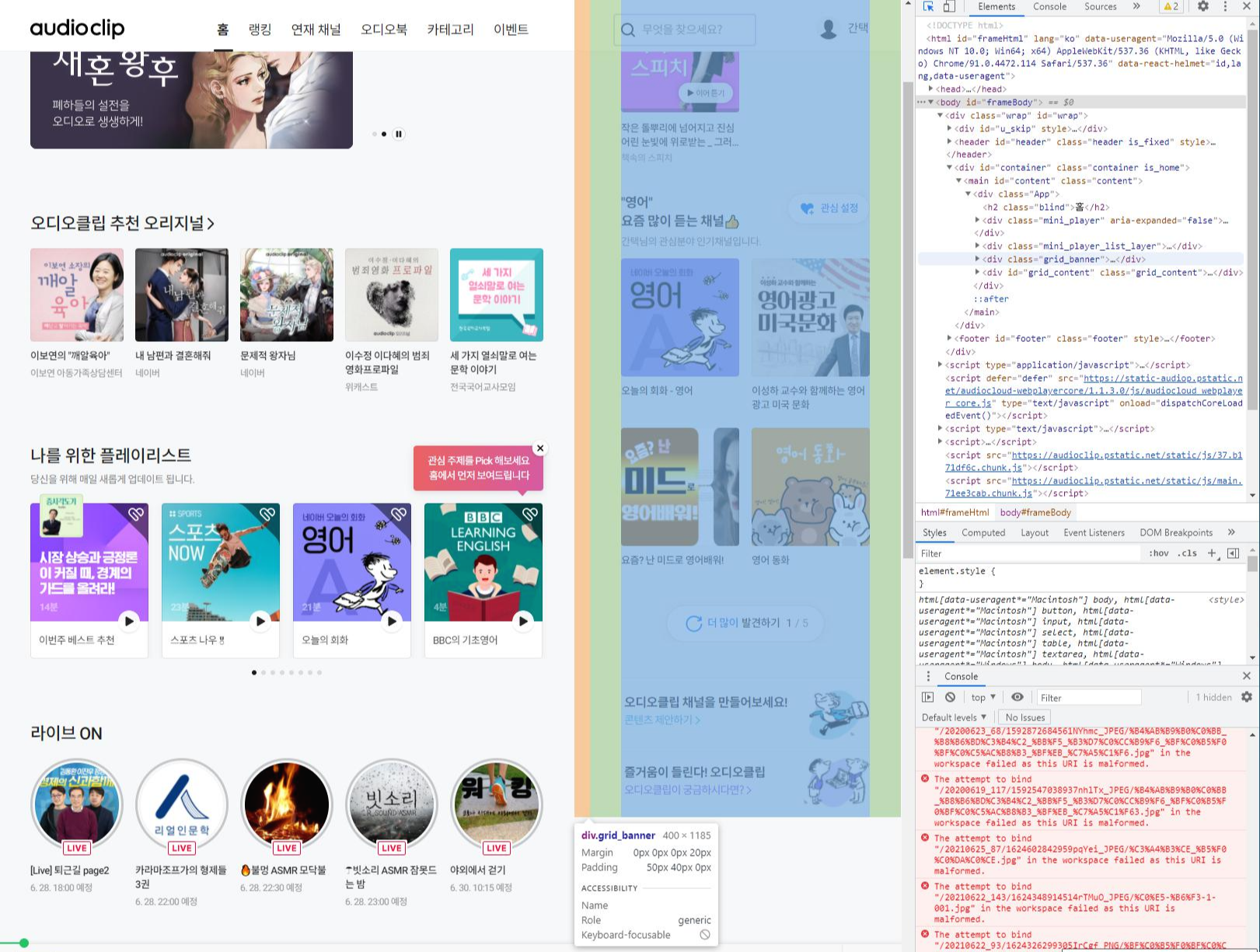Open the 빗소리 ASMR live channel thumbnail
The height and width of the screenshot is (952, 1260).
[391, 805]
